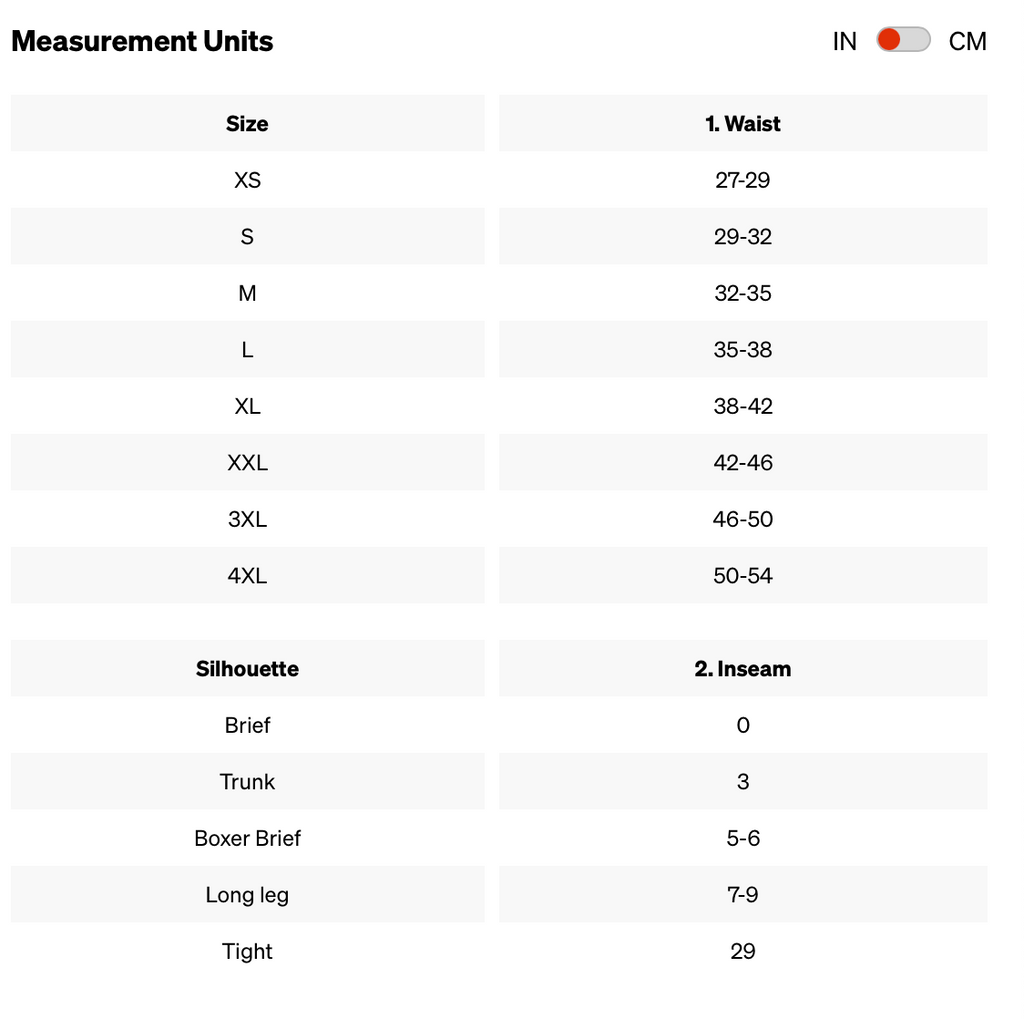Image resolution: width=1024 pixels, height=1019 pixels.
Task: Select the CM unit label
Action: [x=967, y=41]
